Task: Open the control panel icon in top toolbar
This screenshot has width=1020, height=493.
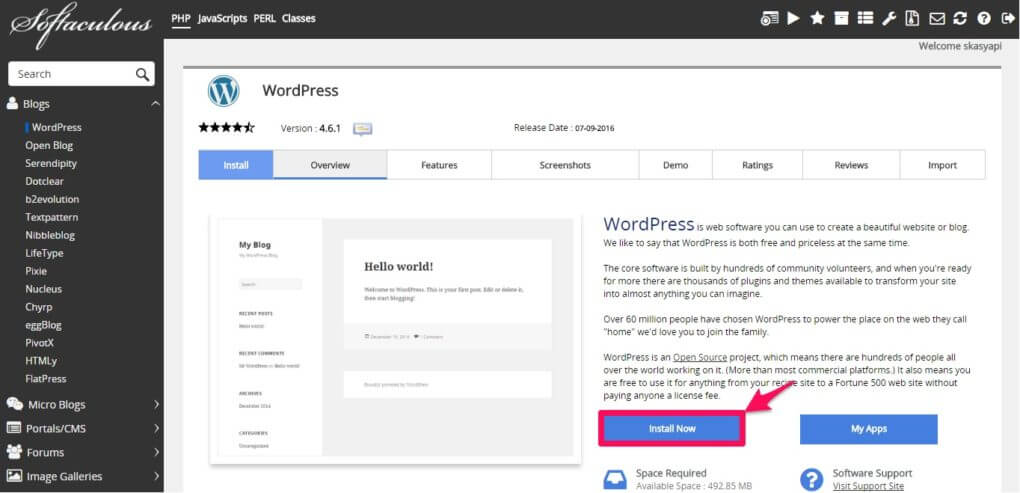Action: click(770, 18)
